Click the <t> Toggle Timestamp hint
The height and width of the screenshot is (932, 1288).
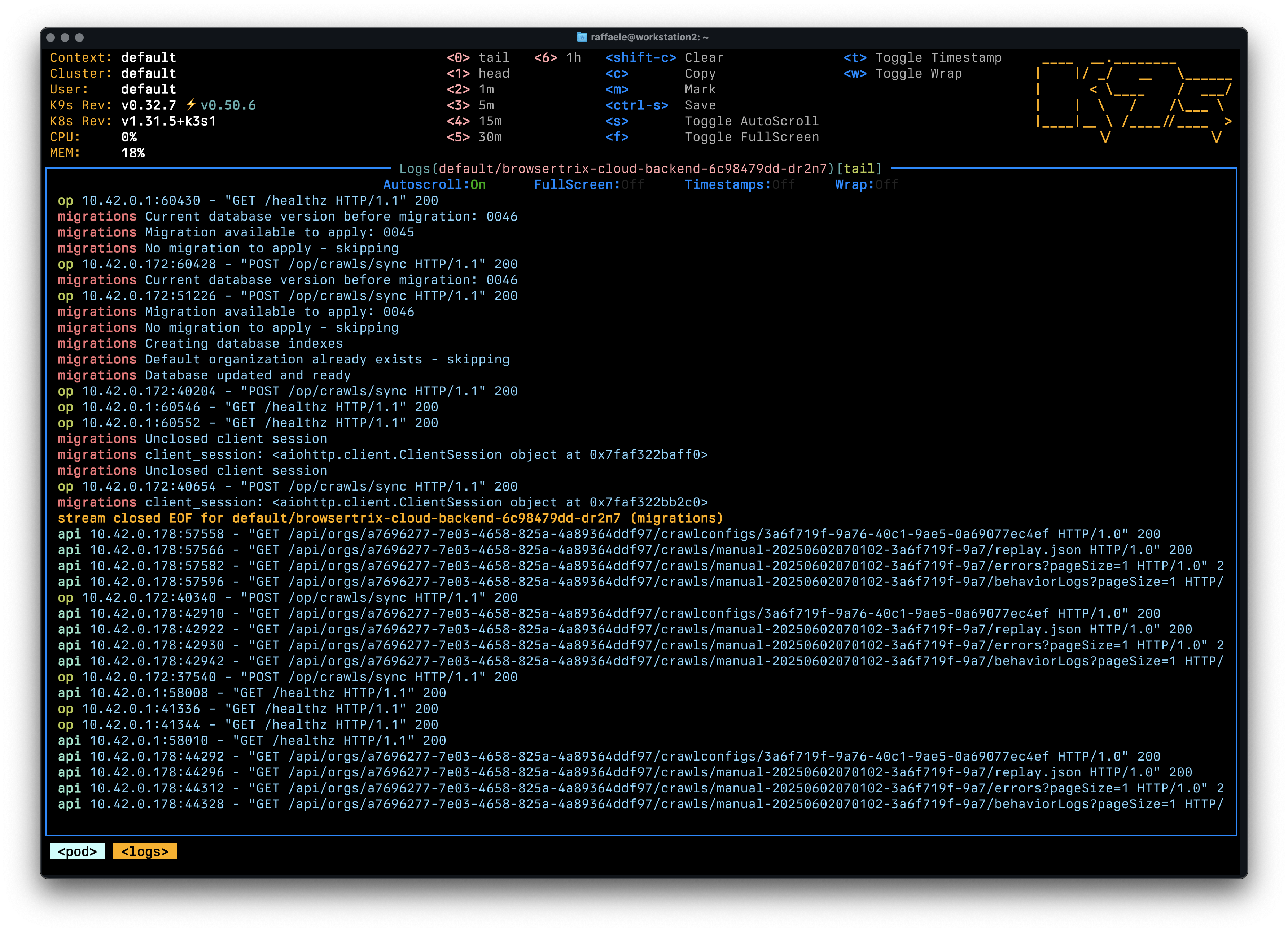tap(922, 57)
